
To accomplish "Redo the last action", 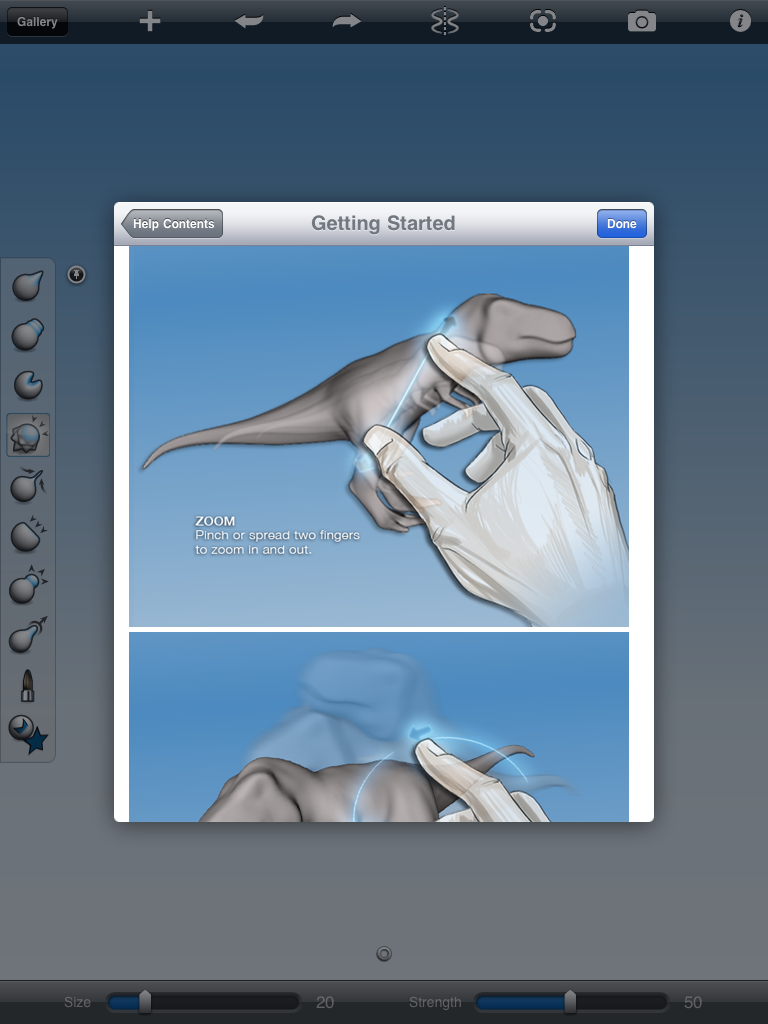I will click(346, 22).
